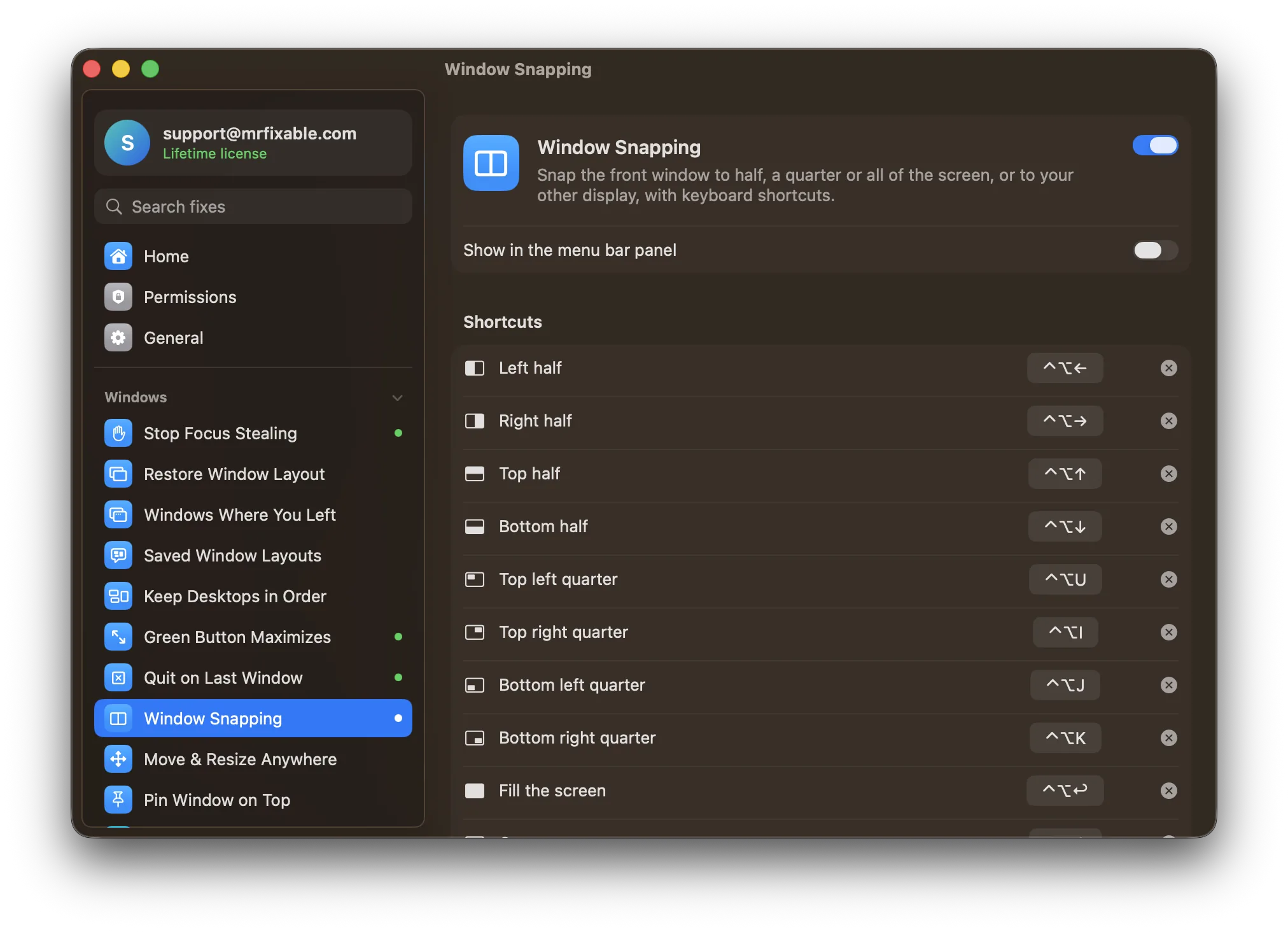Image resolution: width=1288 pixels, height=932 pixels.
Task: Clear the Bottom left quarter shortcut
Action: pos(1169,685)
